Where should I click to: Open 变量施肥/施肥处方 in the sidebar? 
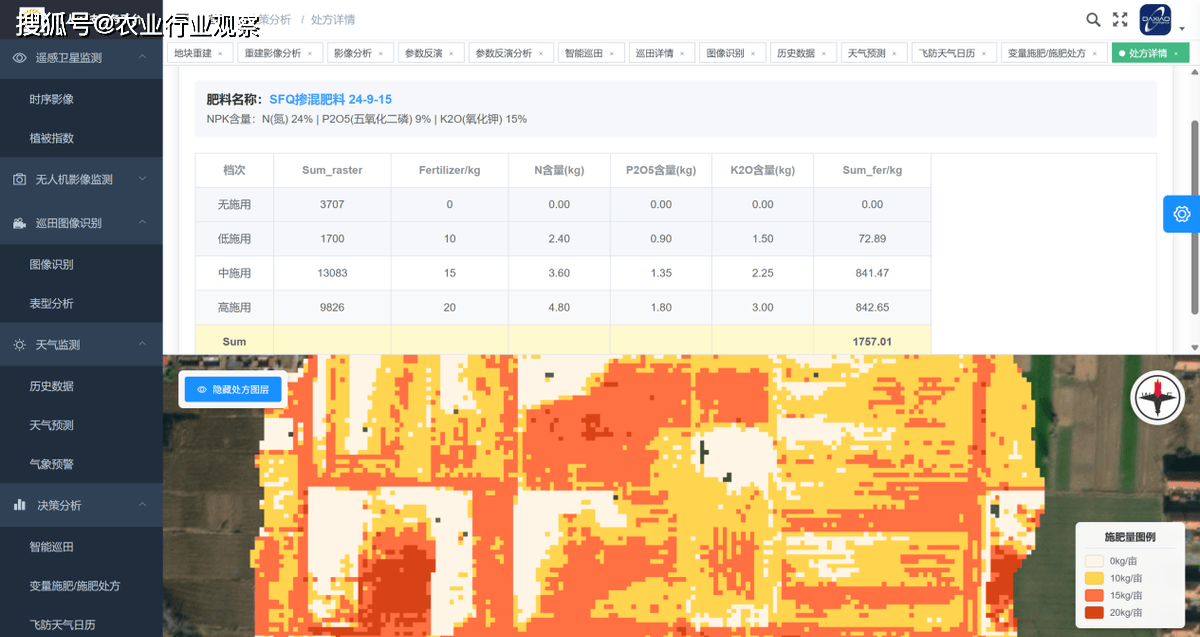coord(75,586)
